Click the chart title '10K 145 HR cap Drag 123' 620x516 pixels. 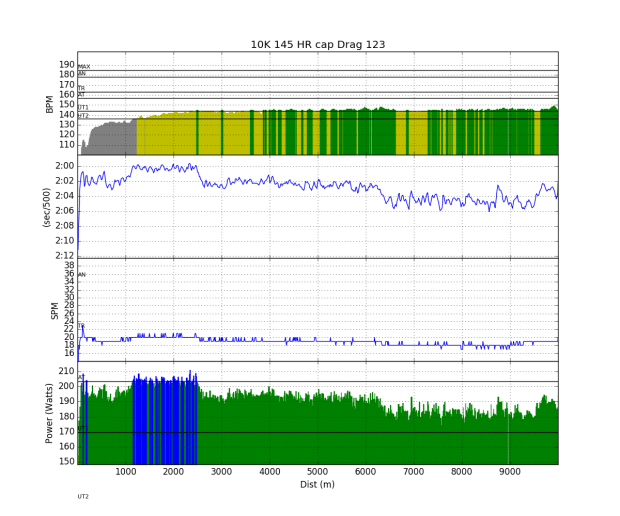point(317,44)
